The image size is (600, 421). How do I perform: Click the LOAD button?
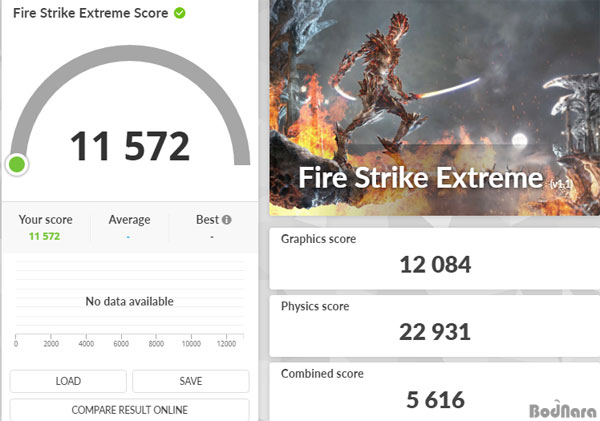[x=68, y=381]
